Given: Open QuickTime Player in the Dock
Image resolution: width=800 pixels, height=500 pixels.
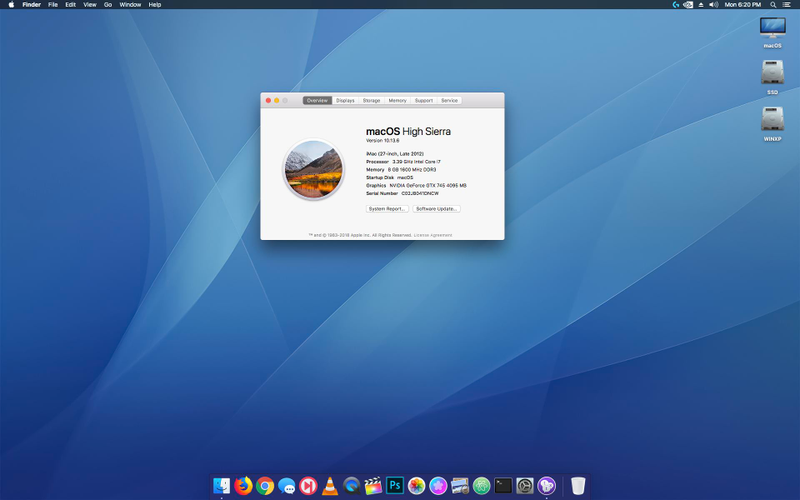Looking at the screenshot, I should point(352,486).
